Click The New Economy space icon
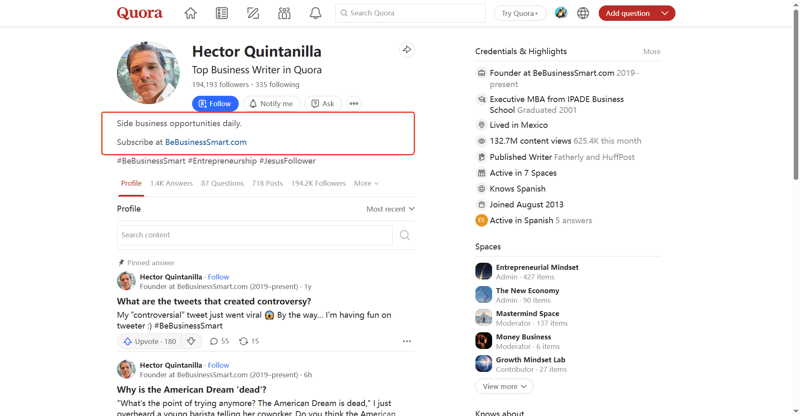This screenshot has width=800, height=416. click(483, 295)
